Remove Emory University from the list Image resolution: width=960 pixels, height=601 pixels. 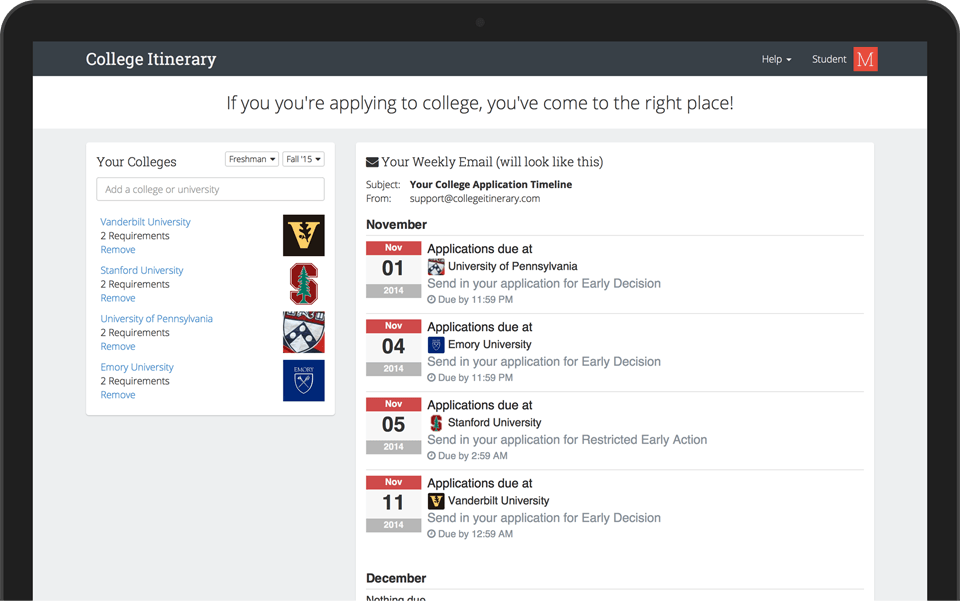coord(118,395)
